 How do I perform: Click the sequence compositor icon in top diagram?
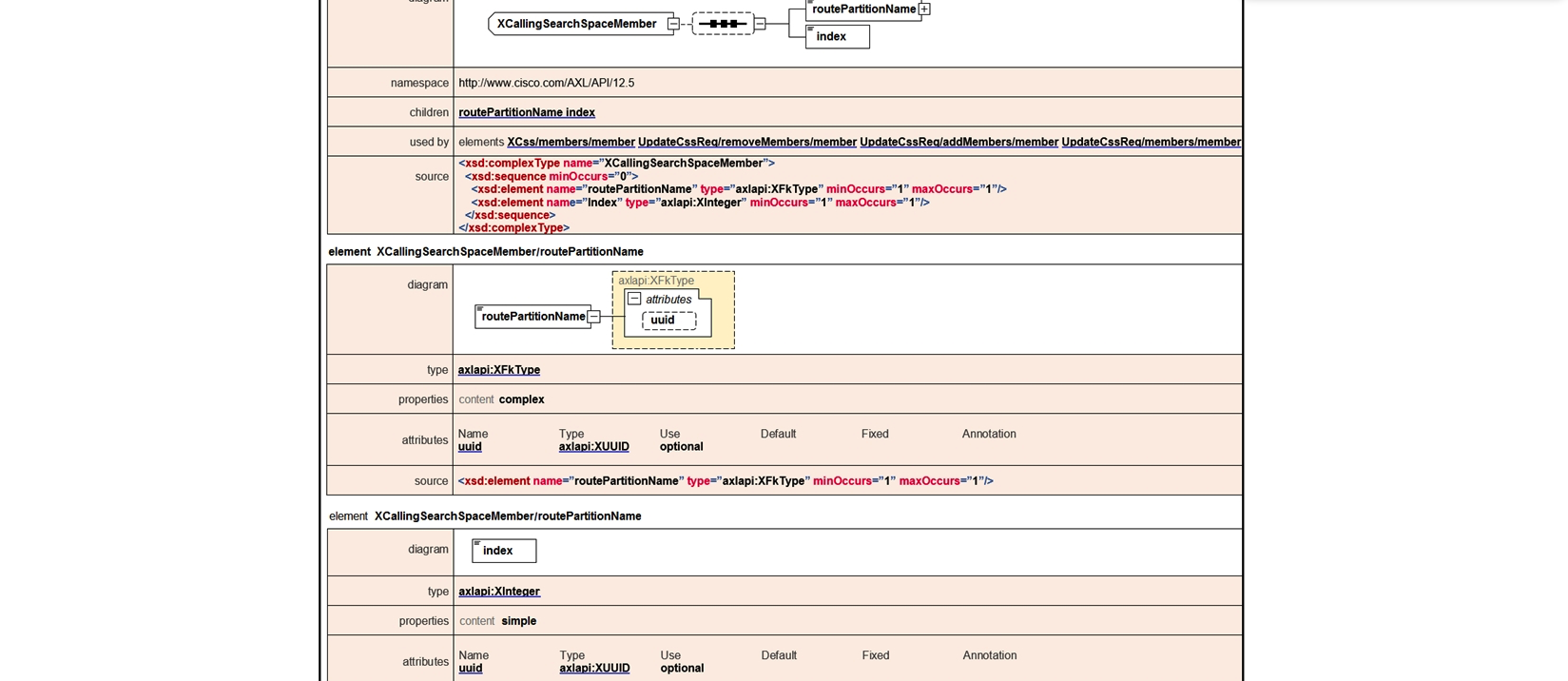click(723, 24)
